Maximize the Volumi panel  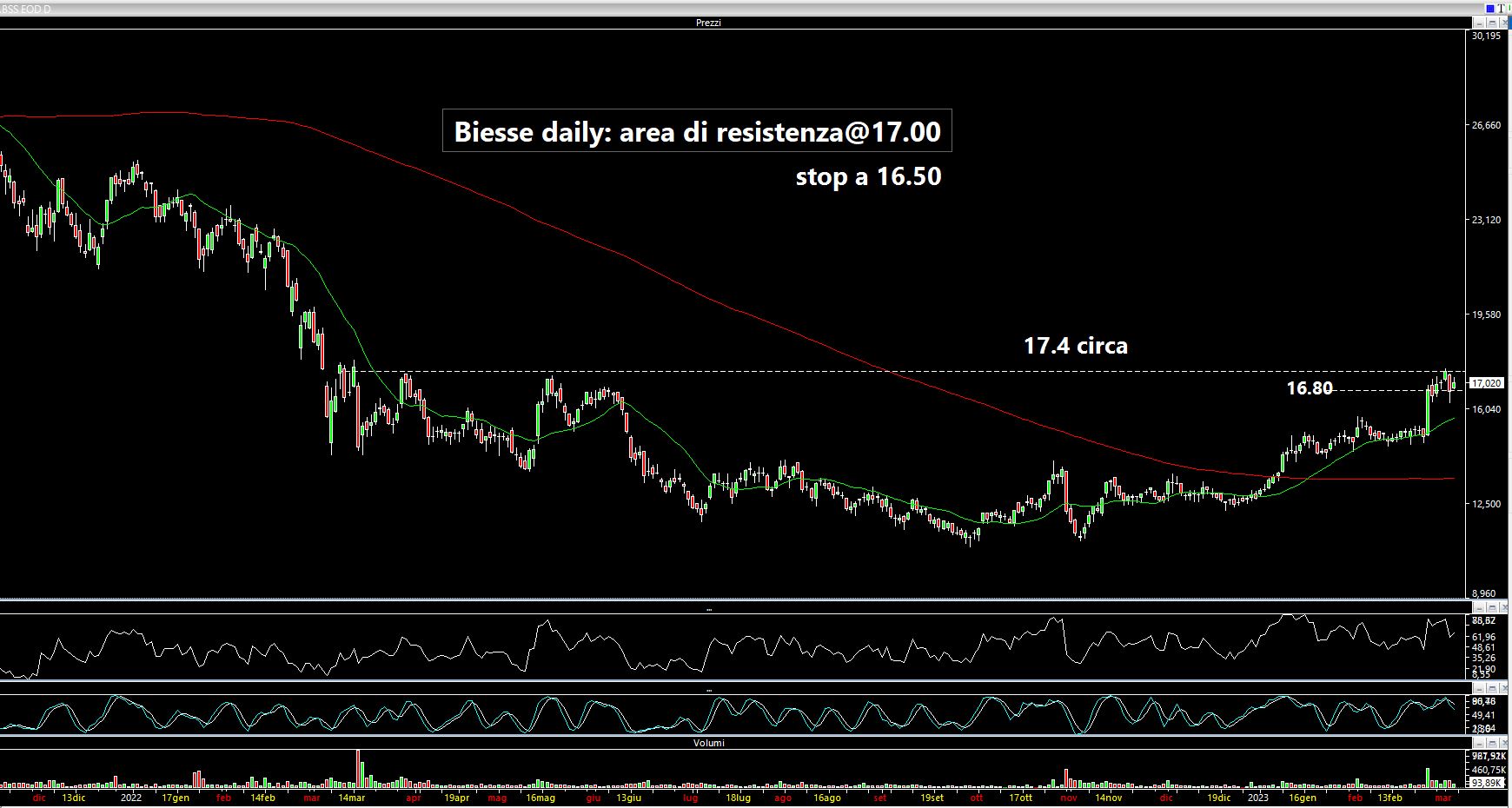pyautogui.click(x=1492, y=743)
